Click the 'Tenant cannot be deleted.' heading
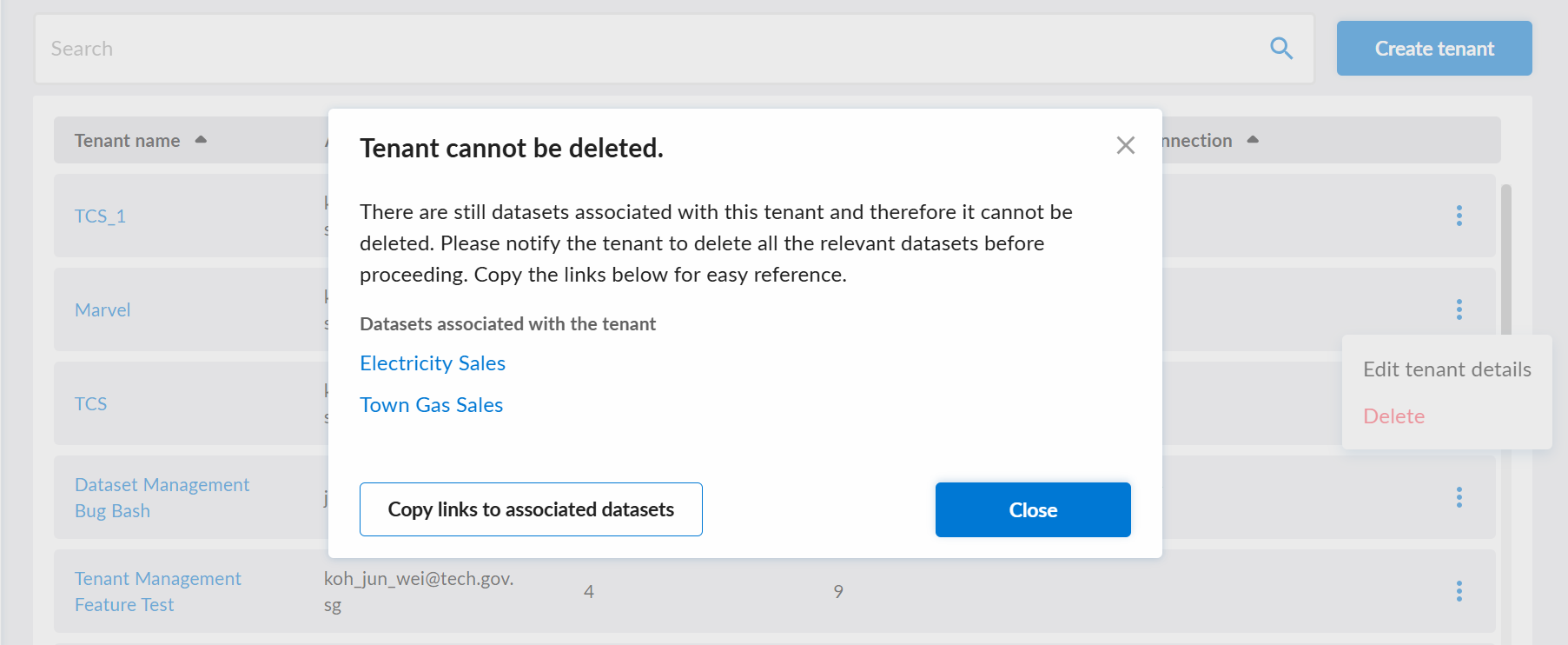The image size is (1568, 645). (512, 149)
